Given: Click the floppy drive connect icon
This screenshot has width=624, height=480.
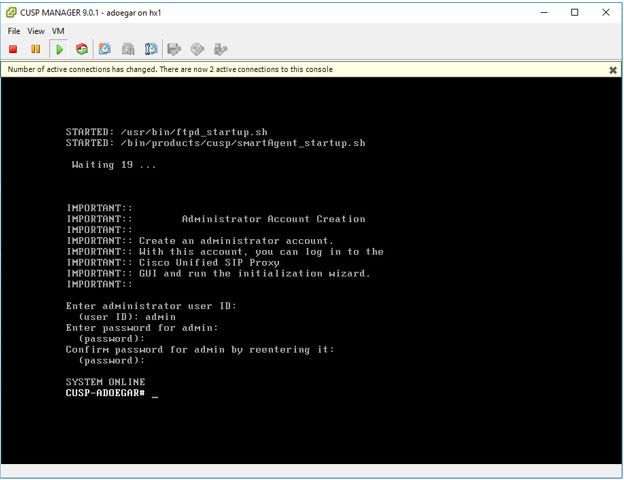Looking at the screenshot, I should [174, 49].
